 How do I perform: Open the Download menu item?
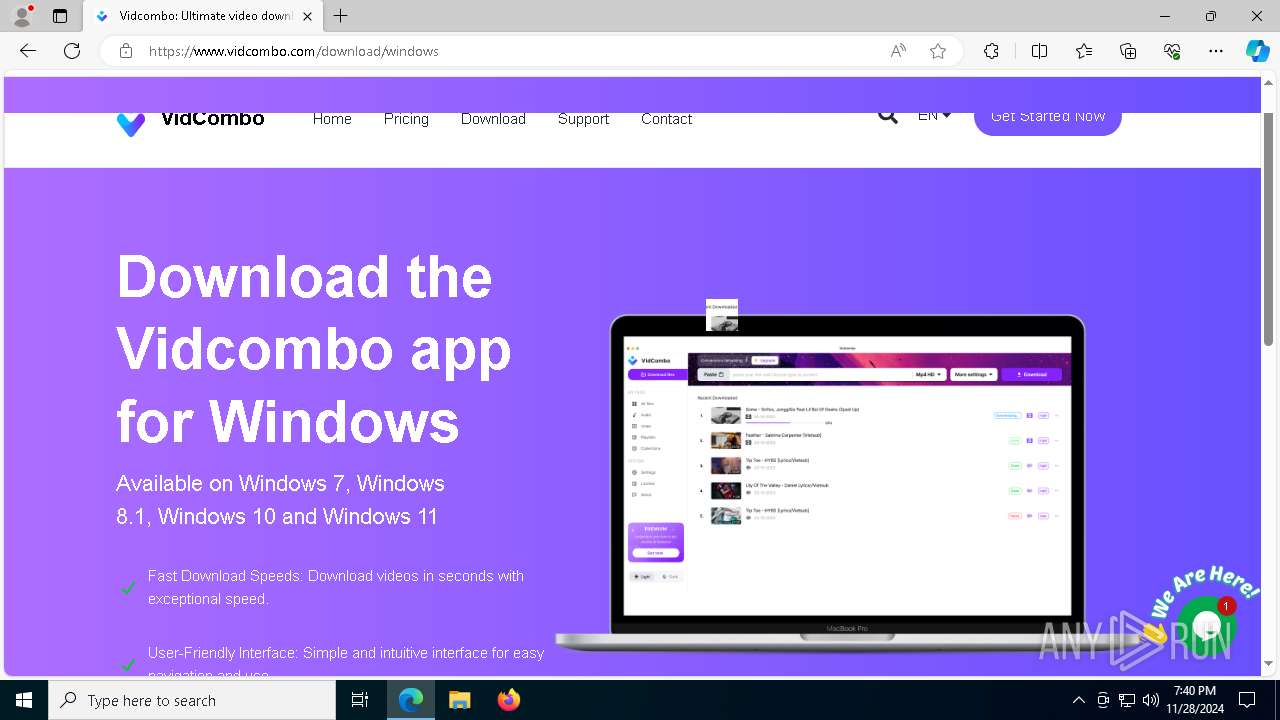(493, 119)
